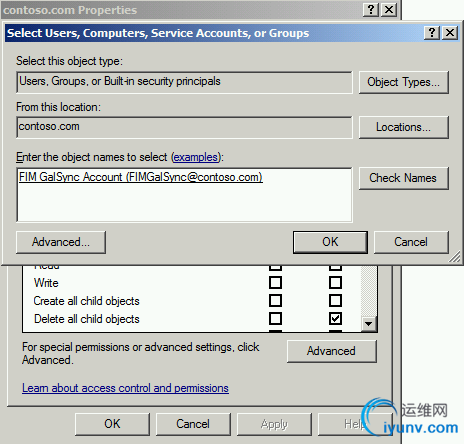The image size is (464, 444).
Task: Open Advanced permissions in Properties window
Action: pyautogui.click(x=332, y=351)
